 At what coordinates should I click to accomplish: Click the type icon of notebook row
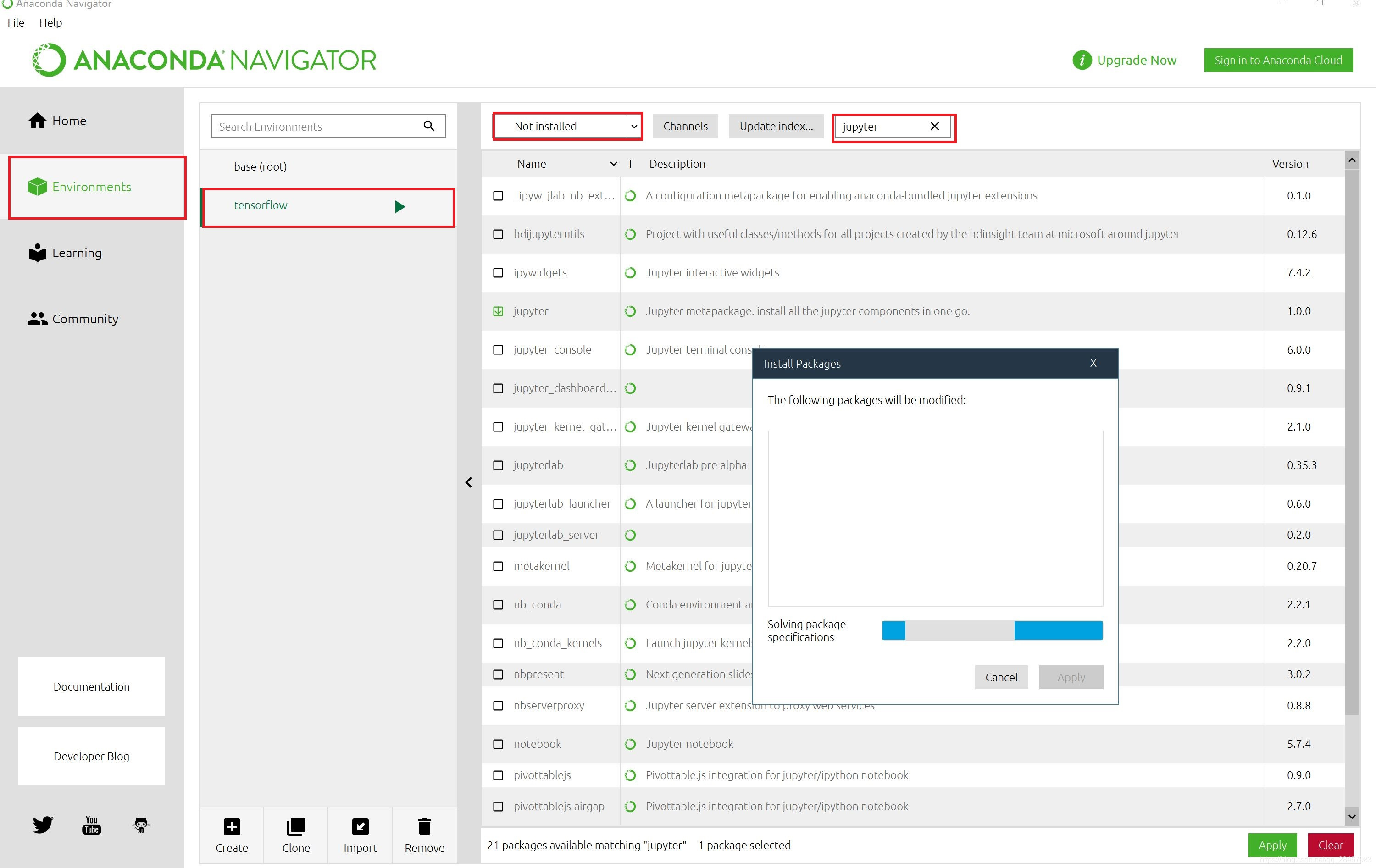[x=630, y=744]
